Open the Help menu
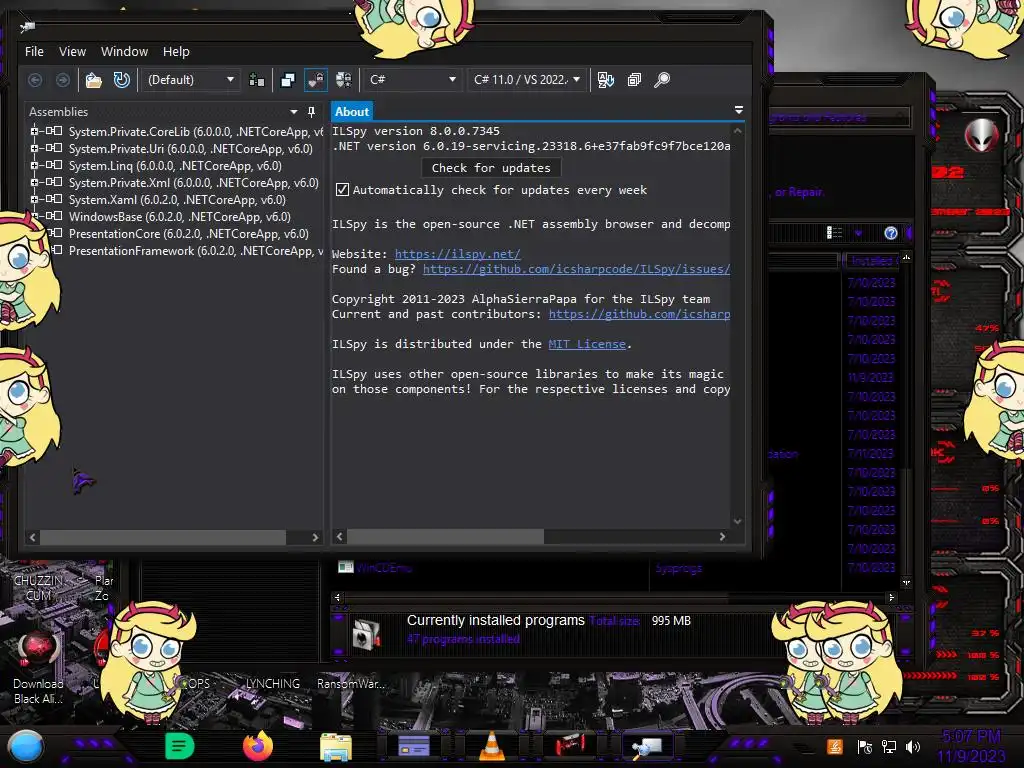The image size is (1024, 768). click(176, 52)
